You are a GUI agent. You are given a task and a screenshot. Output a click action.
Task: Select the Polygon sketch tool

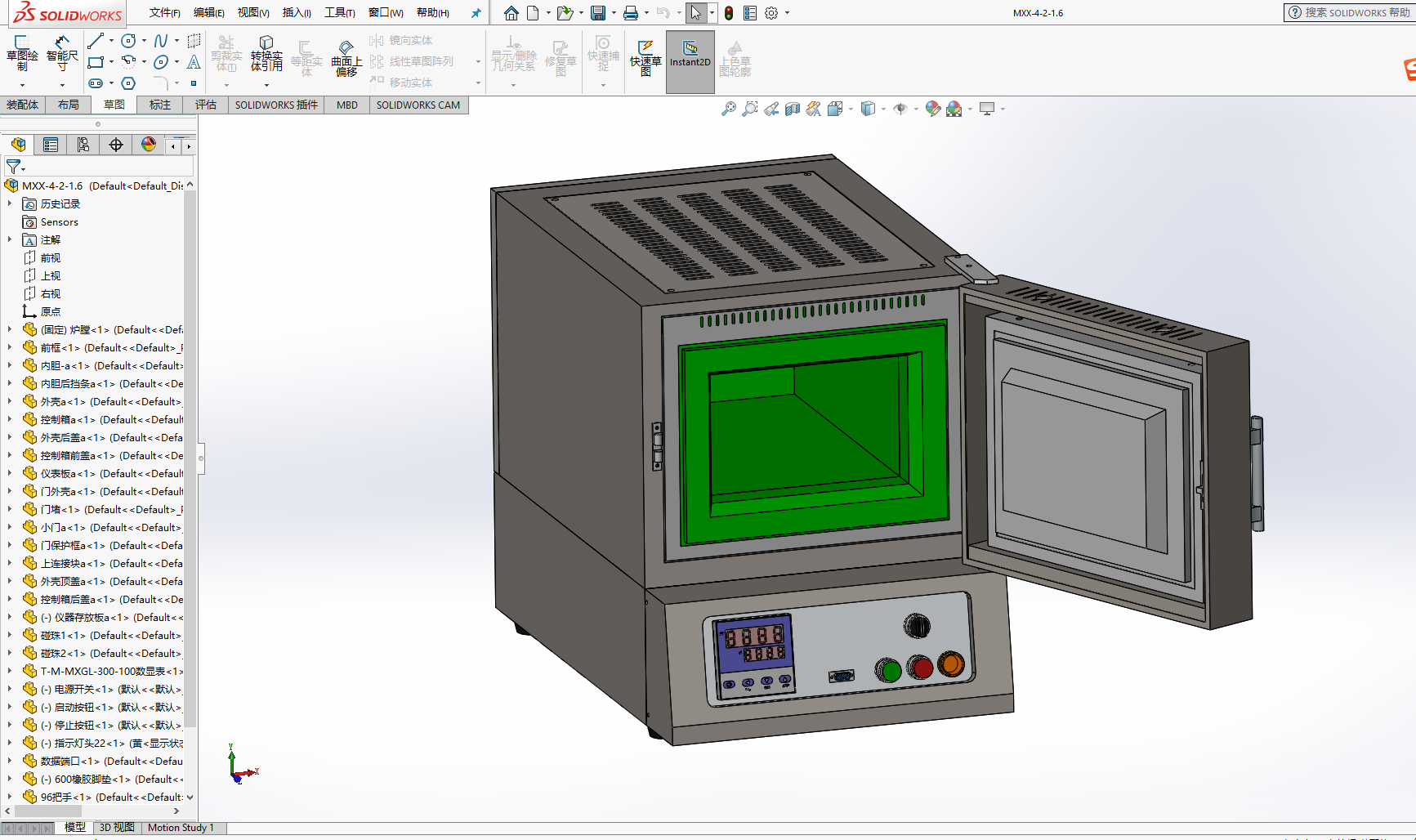(x=128, y=83)
